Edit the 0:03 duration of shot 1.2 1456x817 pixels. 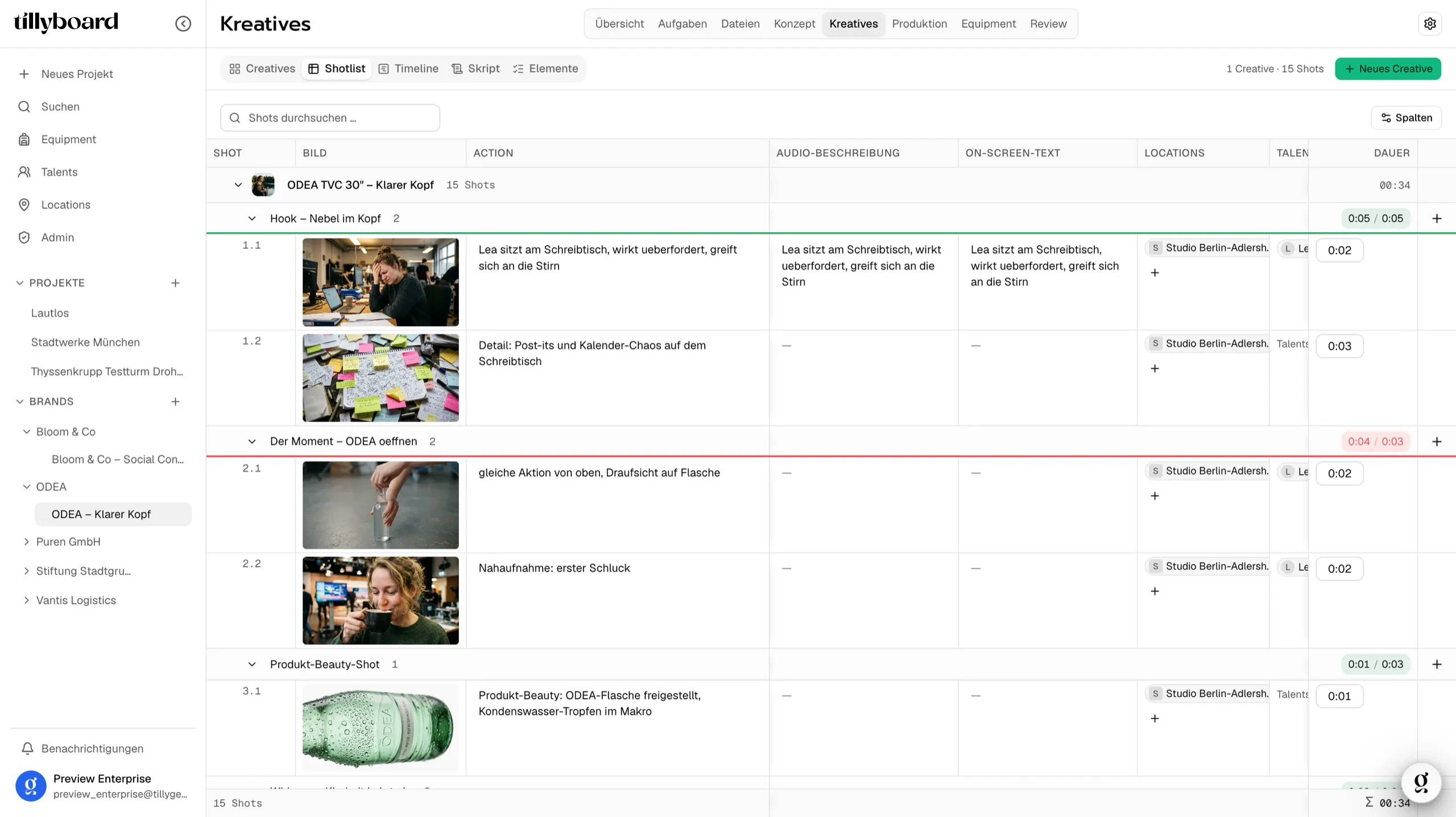[x=1339, y=346]
